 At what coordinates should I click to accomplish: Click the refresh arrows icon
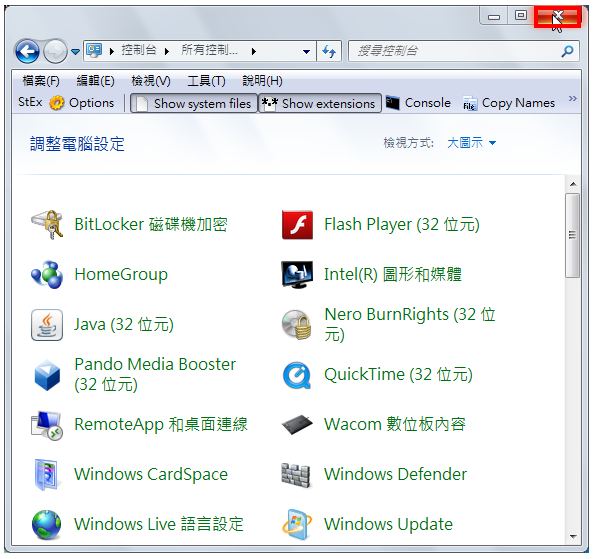329,51
